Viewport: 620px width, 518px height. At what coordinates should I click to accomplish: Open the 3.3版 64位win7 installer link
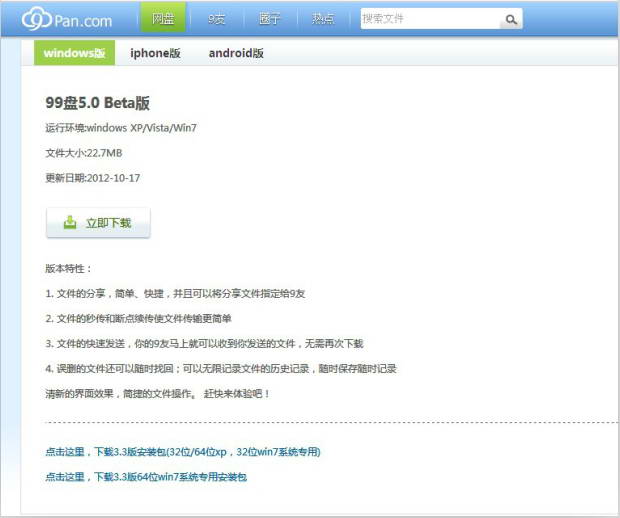(x=146, y=477)
